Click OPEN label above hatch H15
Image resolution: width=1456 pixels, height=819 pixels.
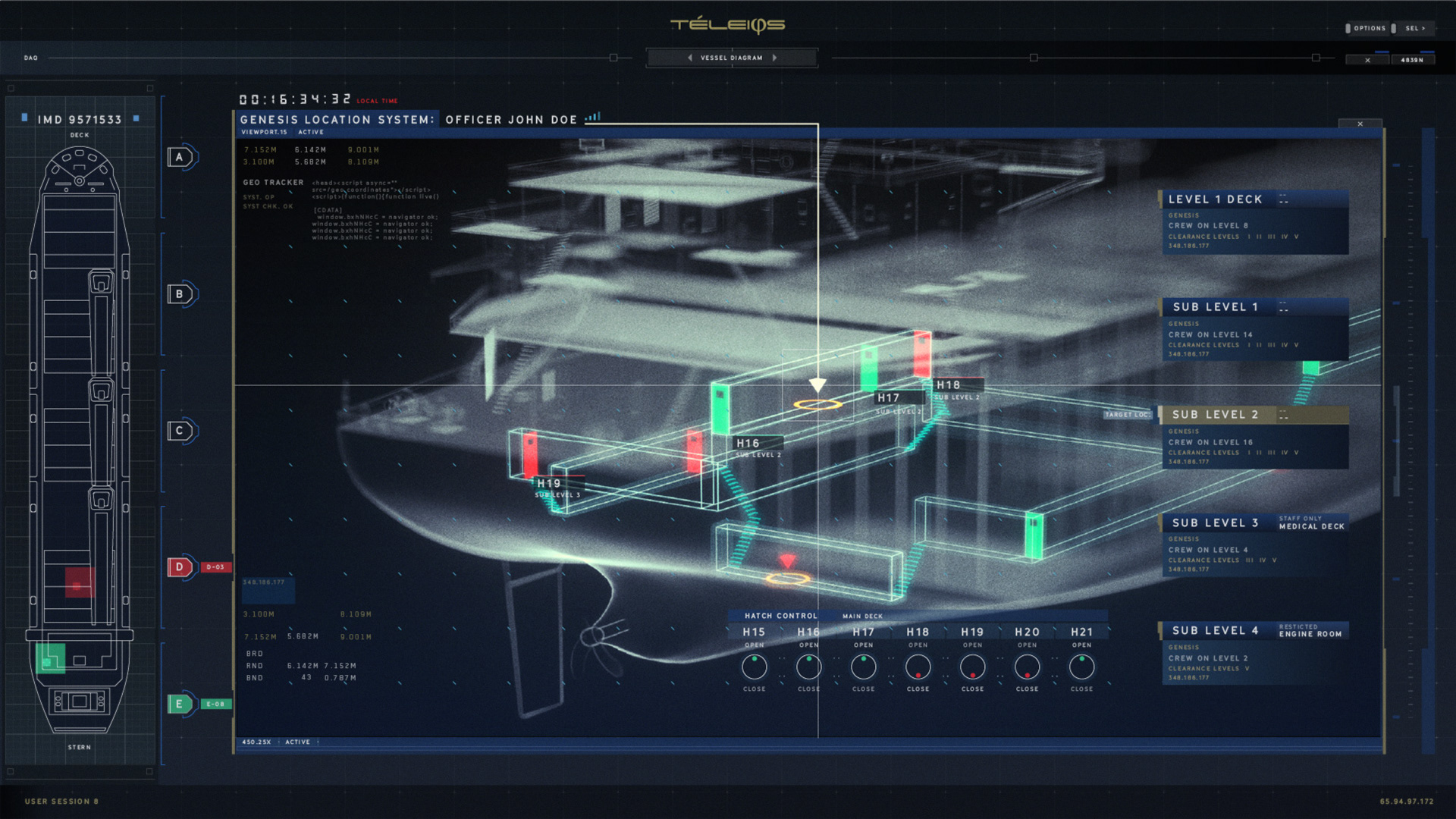(755, 645)
